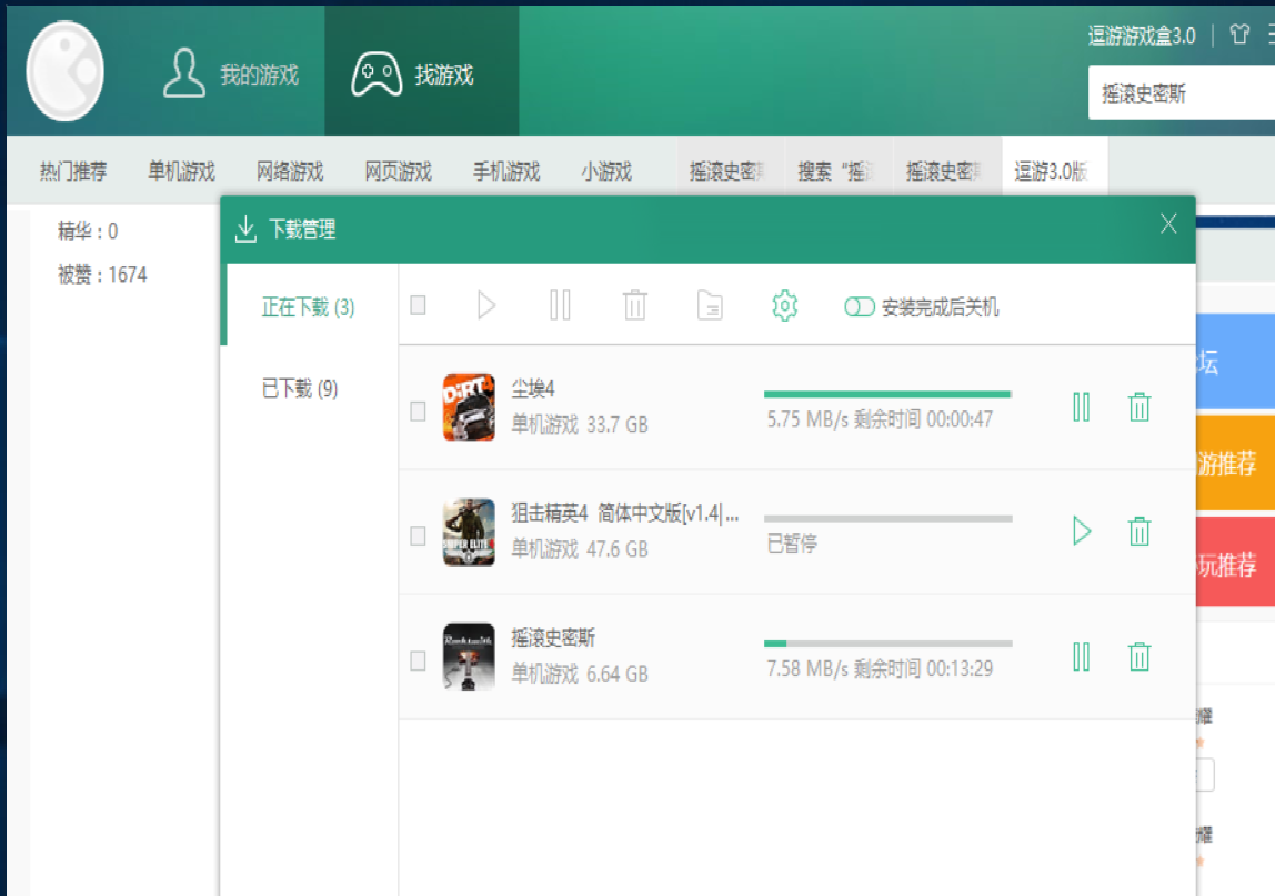
Task: Click the delete-selected trash icon in toolbar
Action: tap(634, 305)
